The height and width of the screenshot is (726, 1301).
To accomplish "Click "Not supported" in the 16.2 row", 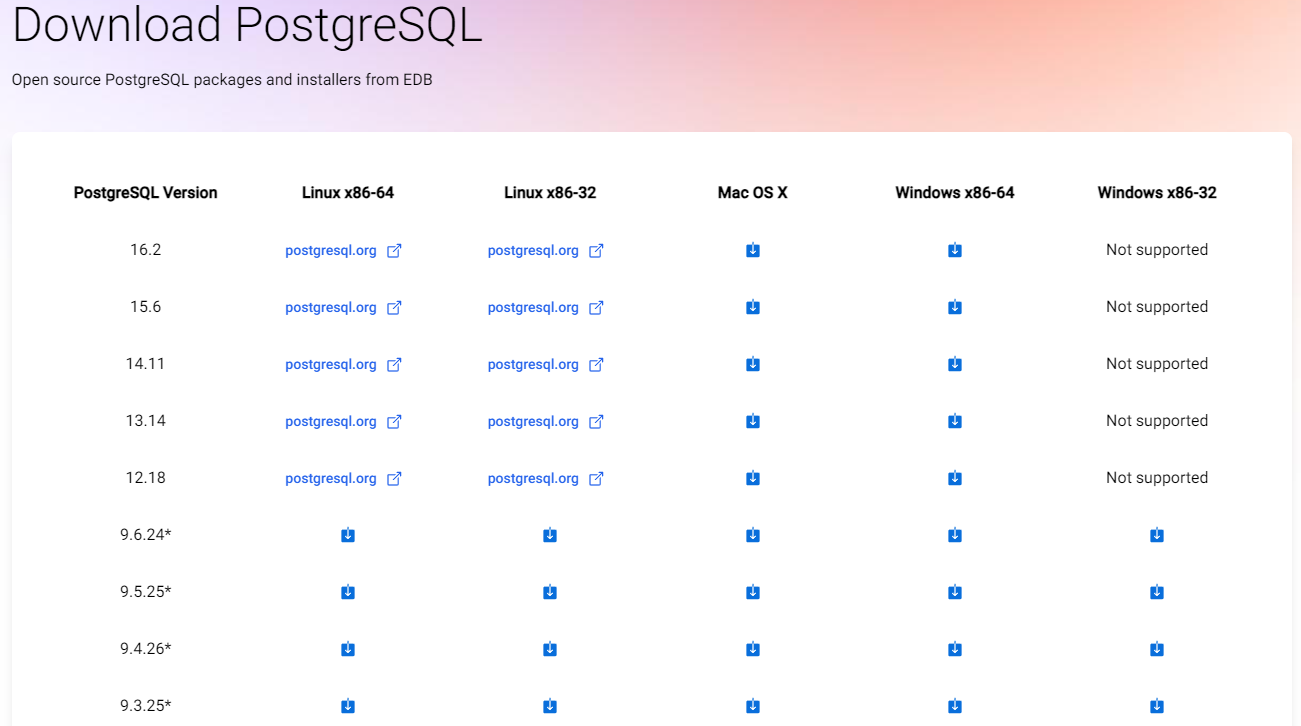I will click(1157, 250).
